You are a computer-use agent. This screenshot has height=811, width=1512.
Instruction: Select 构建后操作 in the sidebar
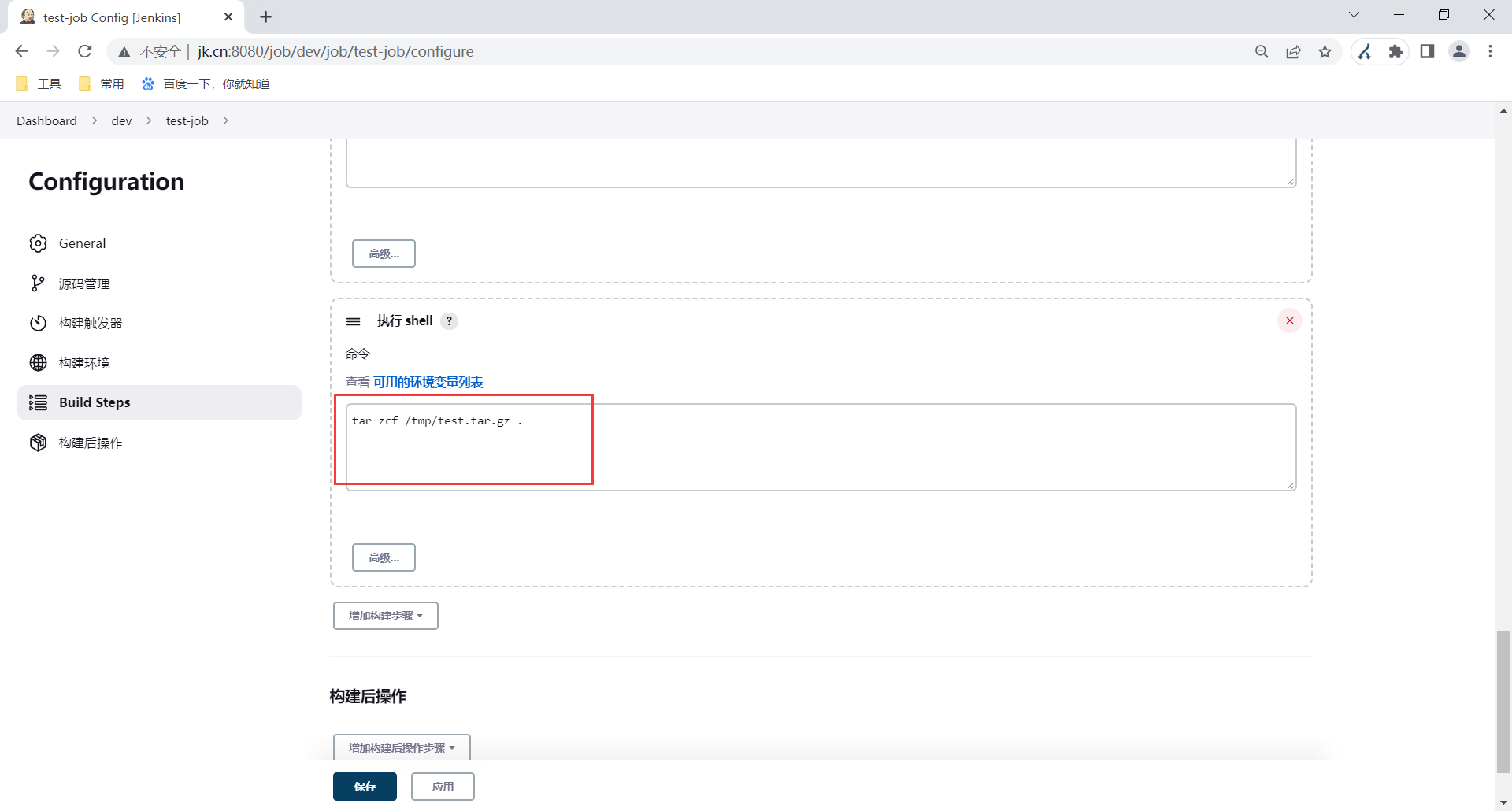tap(159, 443)
